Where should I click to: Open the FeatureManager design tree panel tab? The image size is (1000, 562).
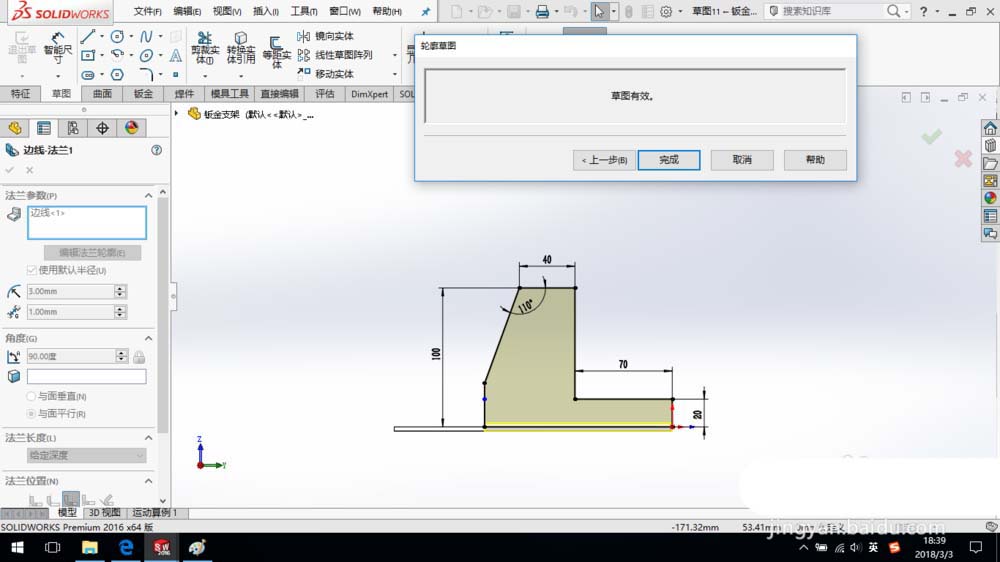(x=15, y=128)
